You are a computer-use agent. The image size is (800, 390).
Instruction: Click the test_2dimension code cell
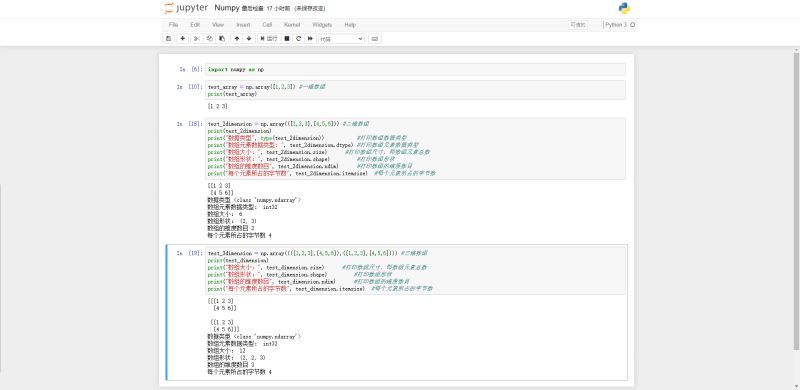coord(415,149)
